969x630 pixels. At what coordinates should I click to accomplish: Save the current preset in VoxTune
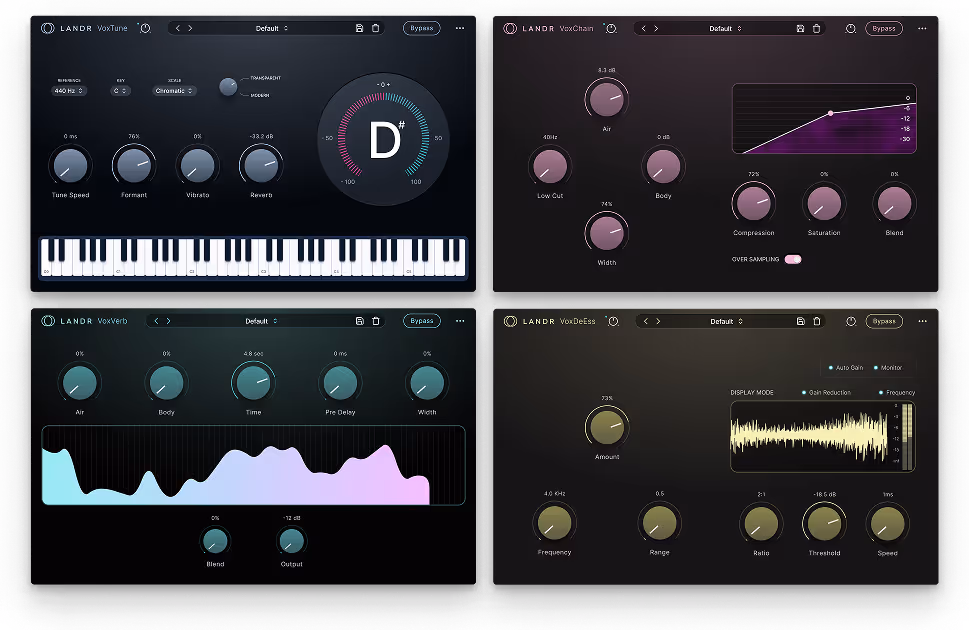(x=359, y=28)
